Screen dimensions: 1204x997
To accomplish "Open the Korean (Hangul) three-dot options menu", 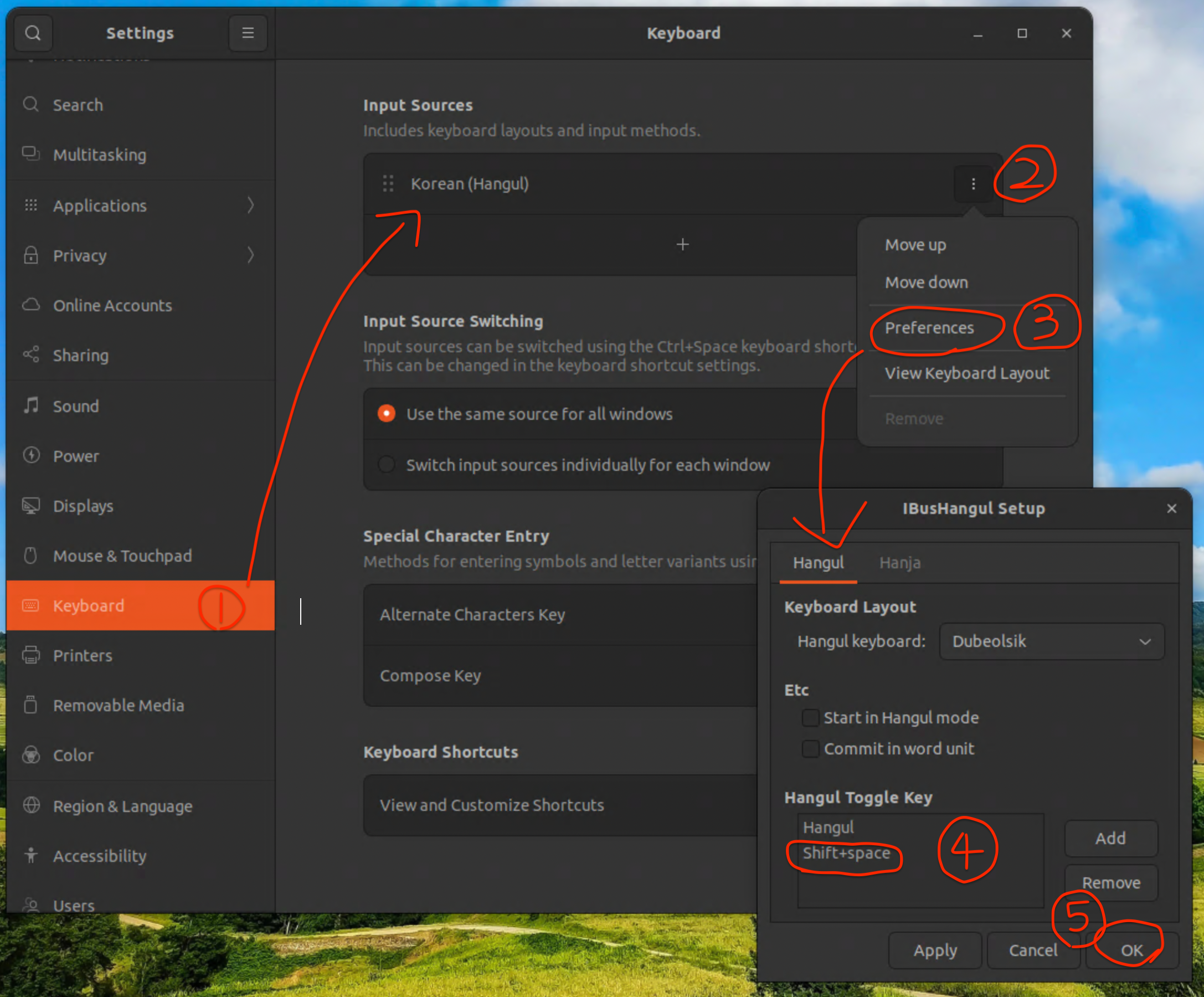I will [973, 184].
